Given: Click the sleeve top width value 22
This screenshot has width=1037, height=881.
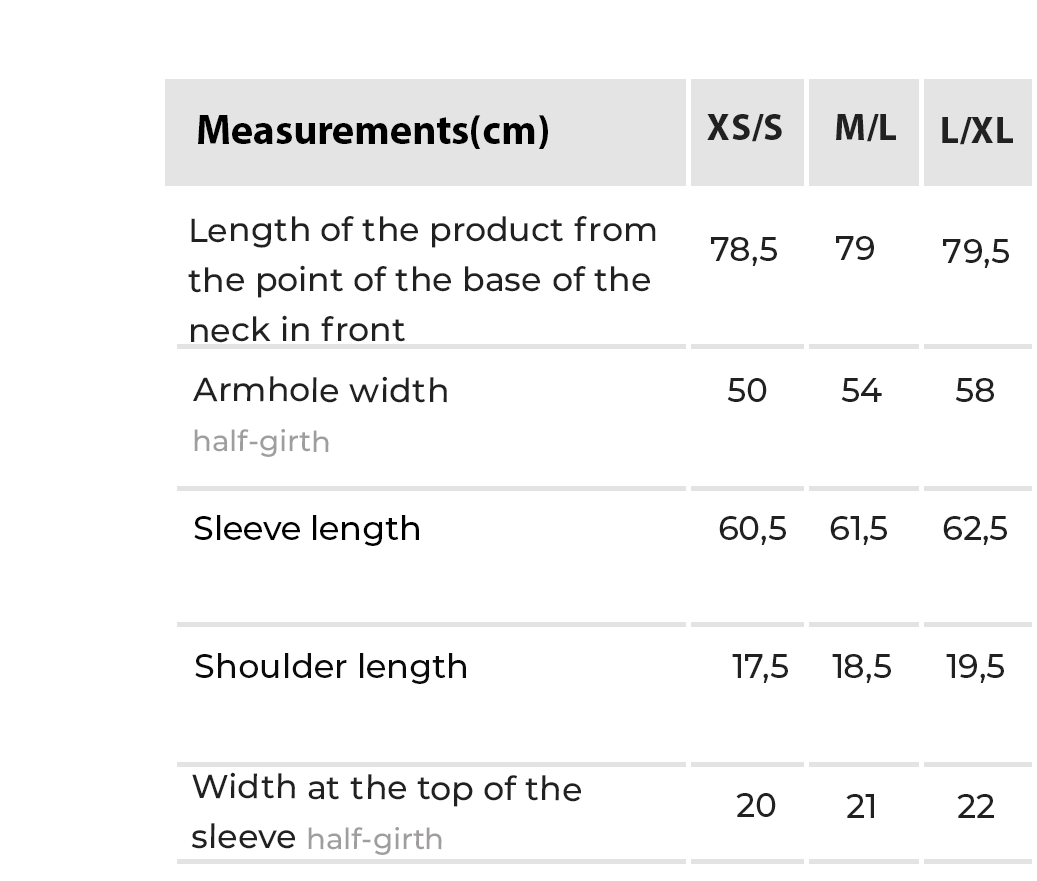Looking at the screenshot, I should point(976,806).
